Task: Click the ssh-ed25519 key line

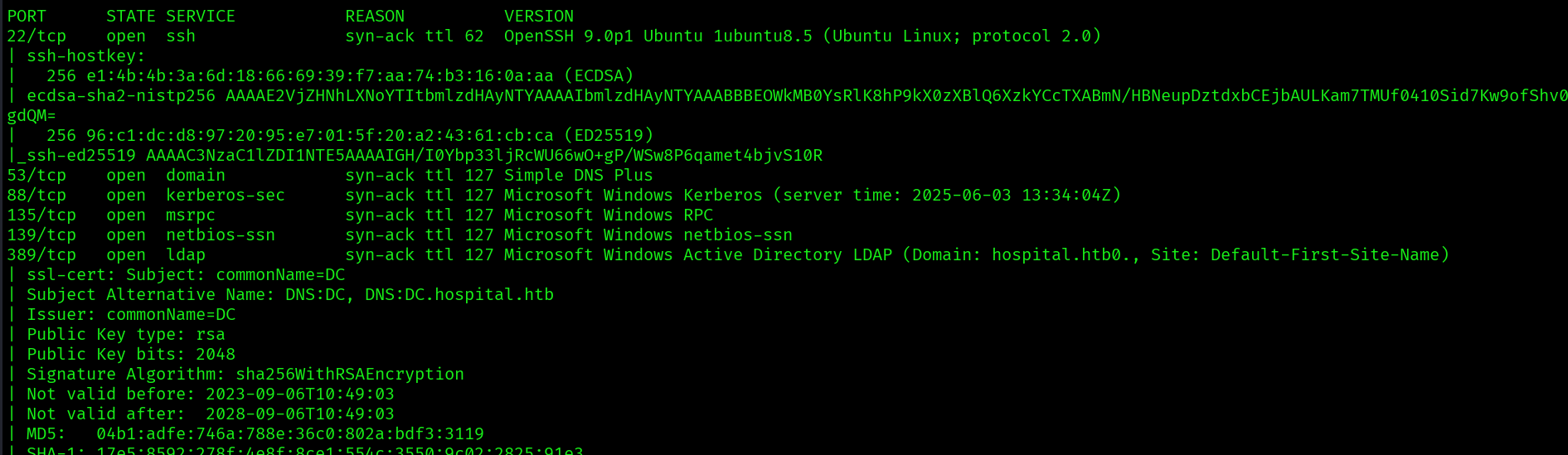Action: pos(415,155)
